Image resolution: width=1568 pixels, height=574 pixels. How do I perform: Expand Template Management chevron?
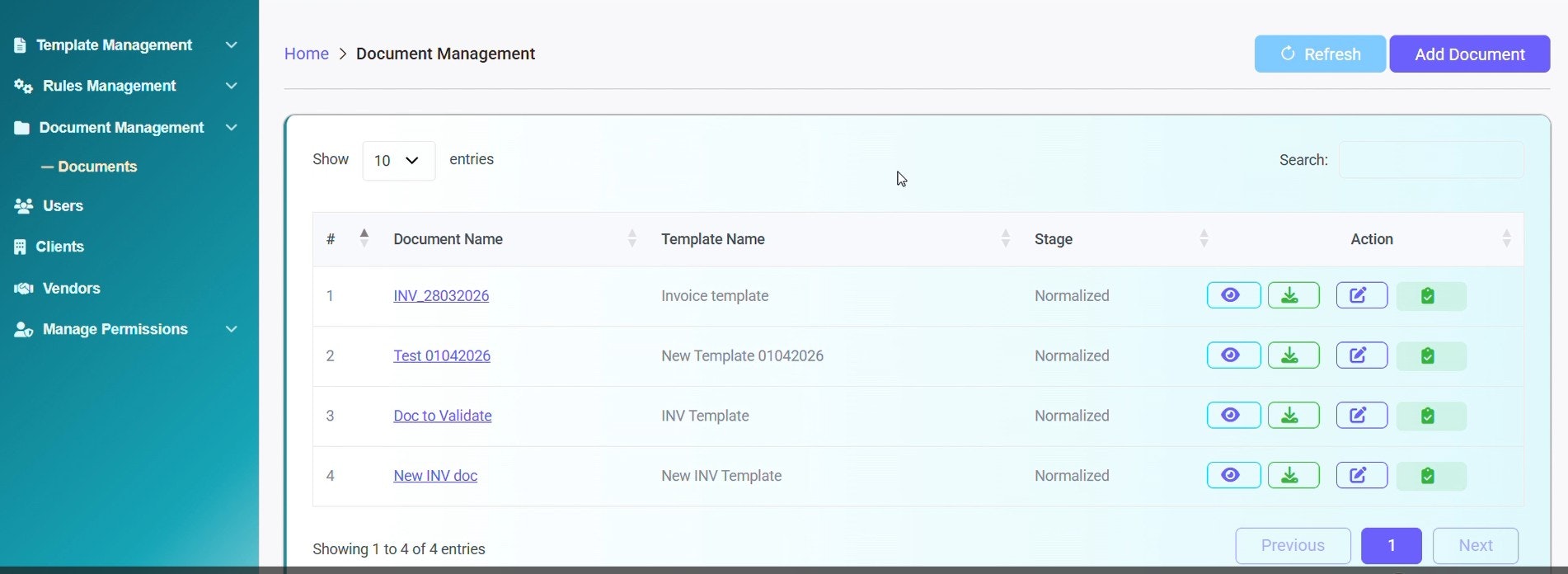click(232, 45)
